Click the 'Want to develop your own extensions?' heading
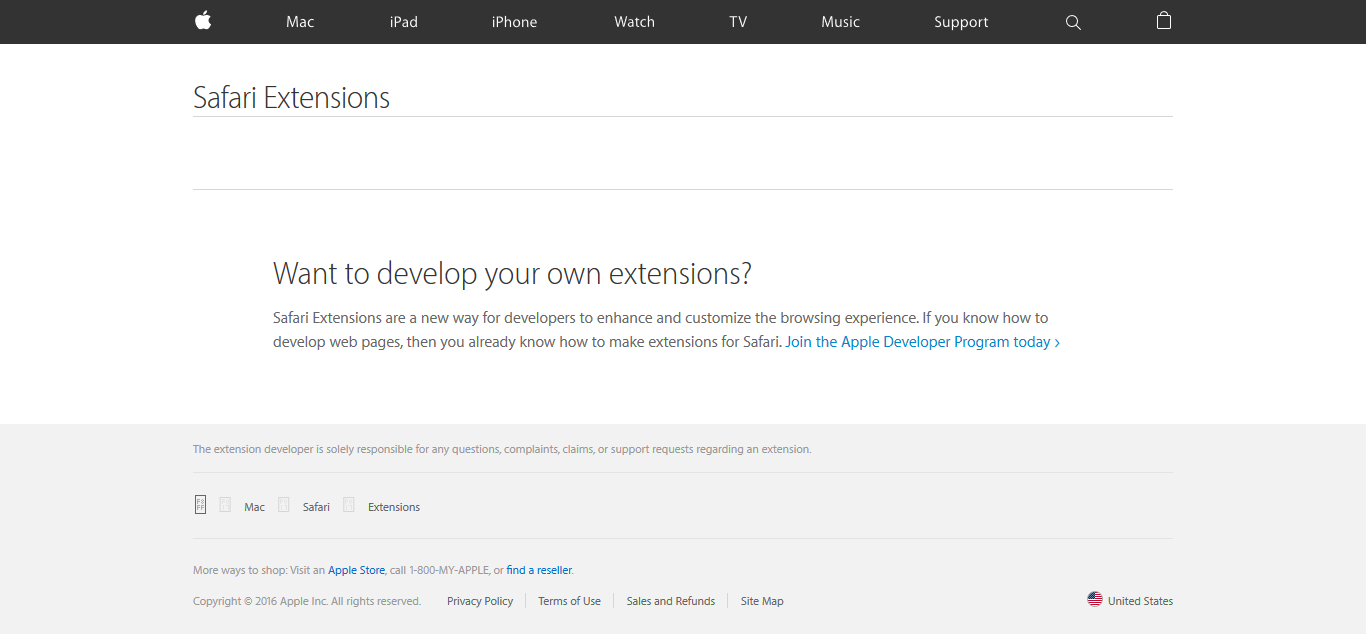1366x643 pixels. pos(512,274)
